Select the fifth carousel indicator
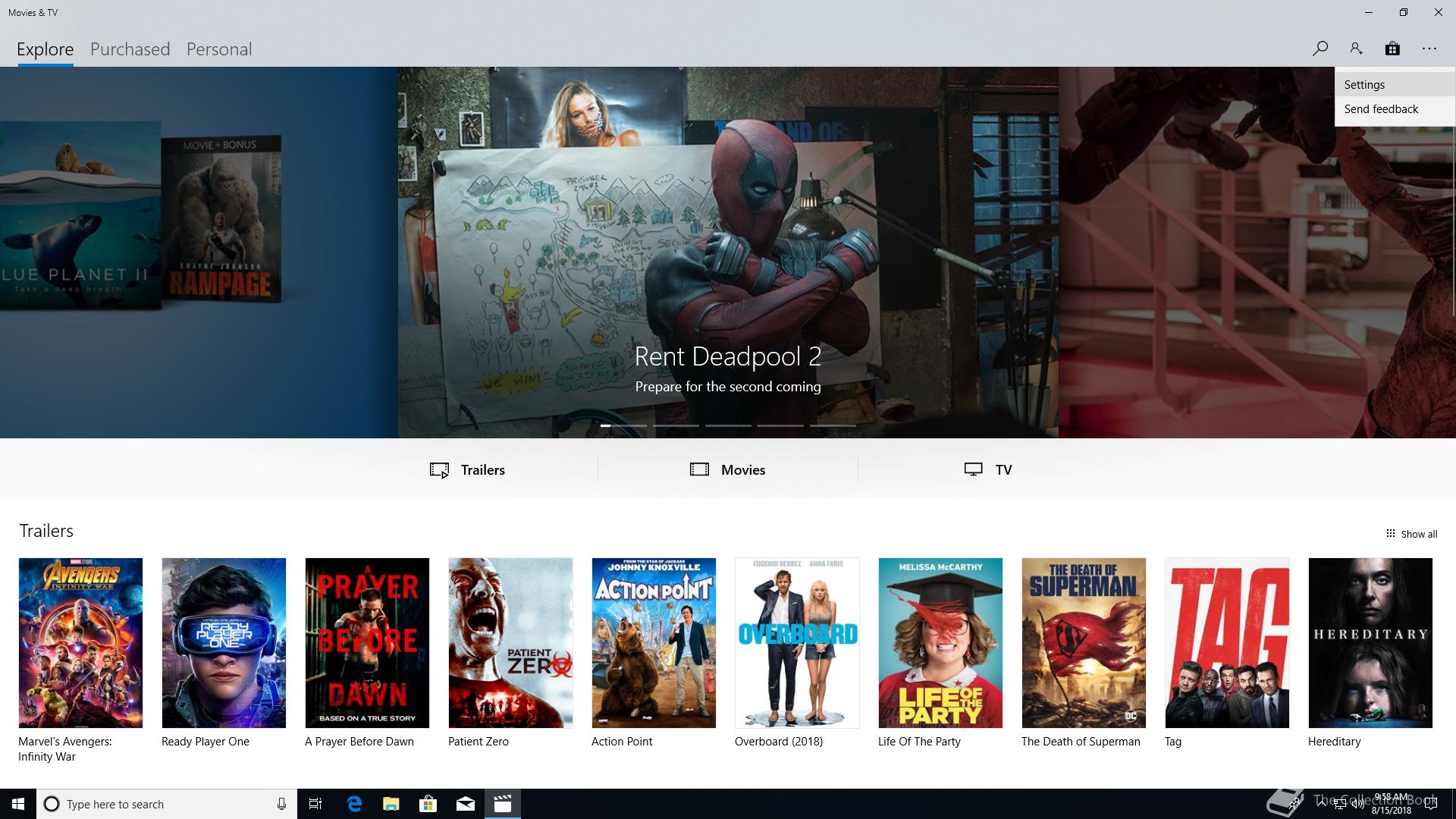Image resolution: width=1456 pixels, height=819 pixels. point(833,425)
